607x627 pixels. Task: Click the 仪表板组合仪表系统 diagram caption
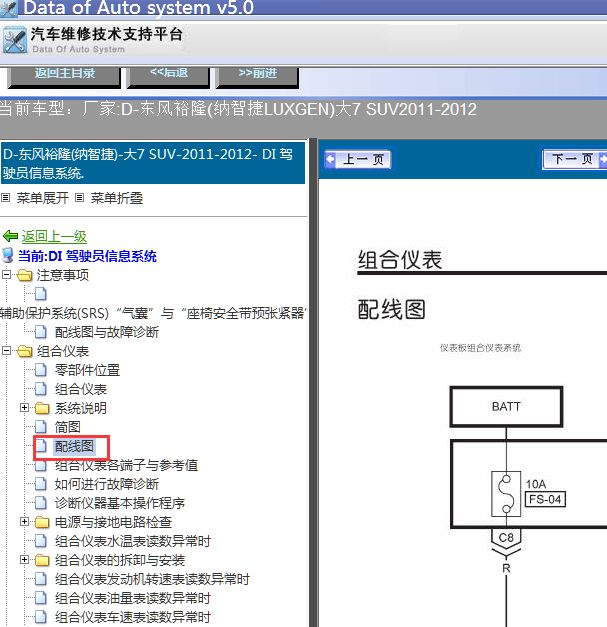coord(480,348)
